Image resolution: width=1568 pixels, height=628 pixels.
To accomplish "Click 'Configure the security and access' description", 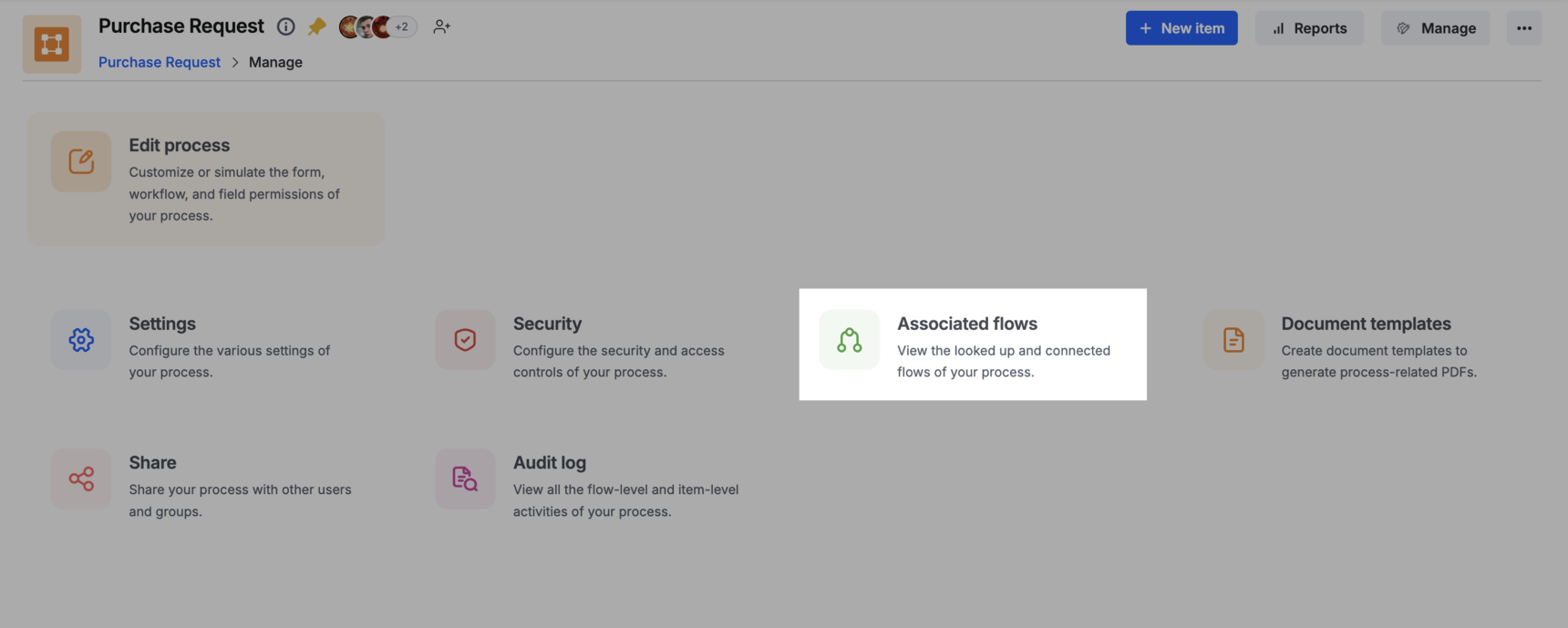I will (x=619, y=351).
